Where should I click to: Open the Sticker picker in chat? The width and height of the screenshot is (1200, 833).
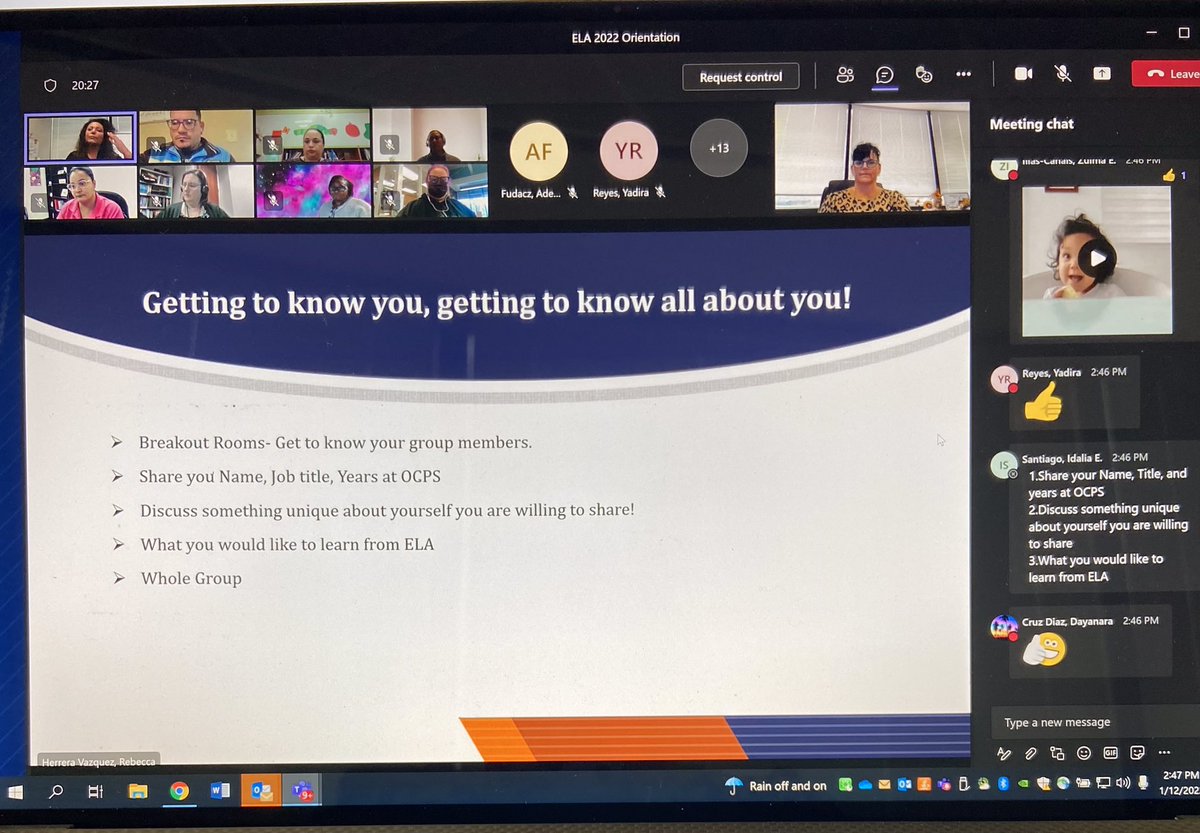click(1137, 753)
